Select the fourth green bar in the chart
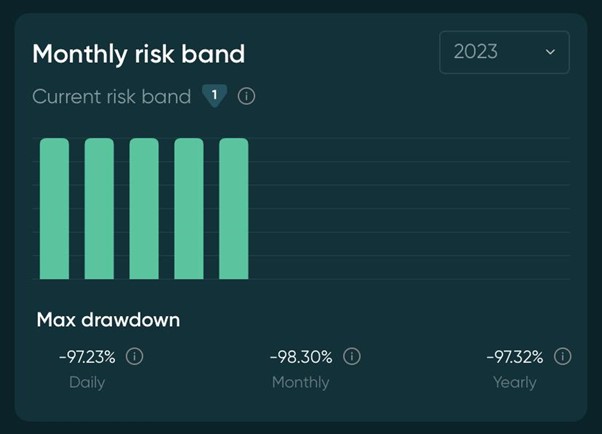 coord(189,208)
